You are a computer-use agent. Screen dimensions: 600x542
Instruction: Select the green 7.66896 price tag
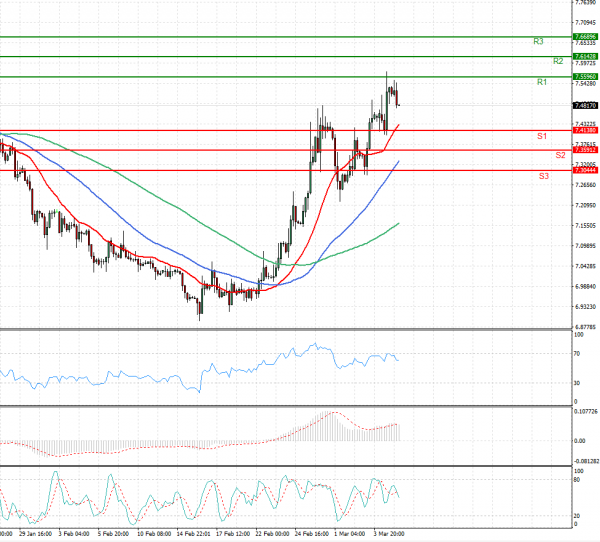pyautogui.click(x=585, y=37)
